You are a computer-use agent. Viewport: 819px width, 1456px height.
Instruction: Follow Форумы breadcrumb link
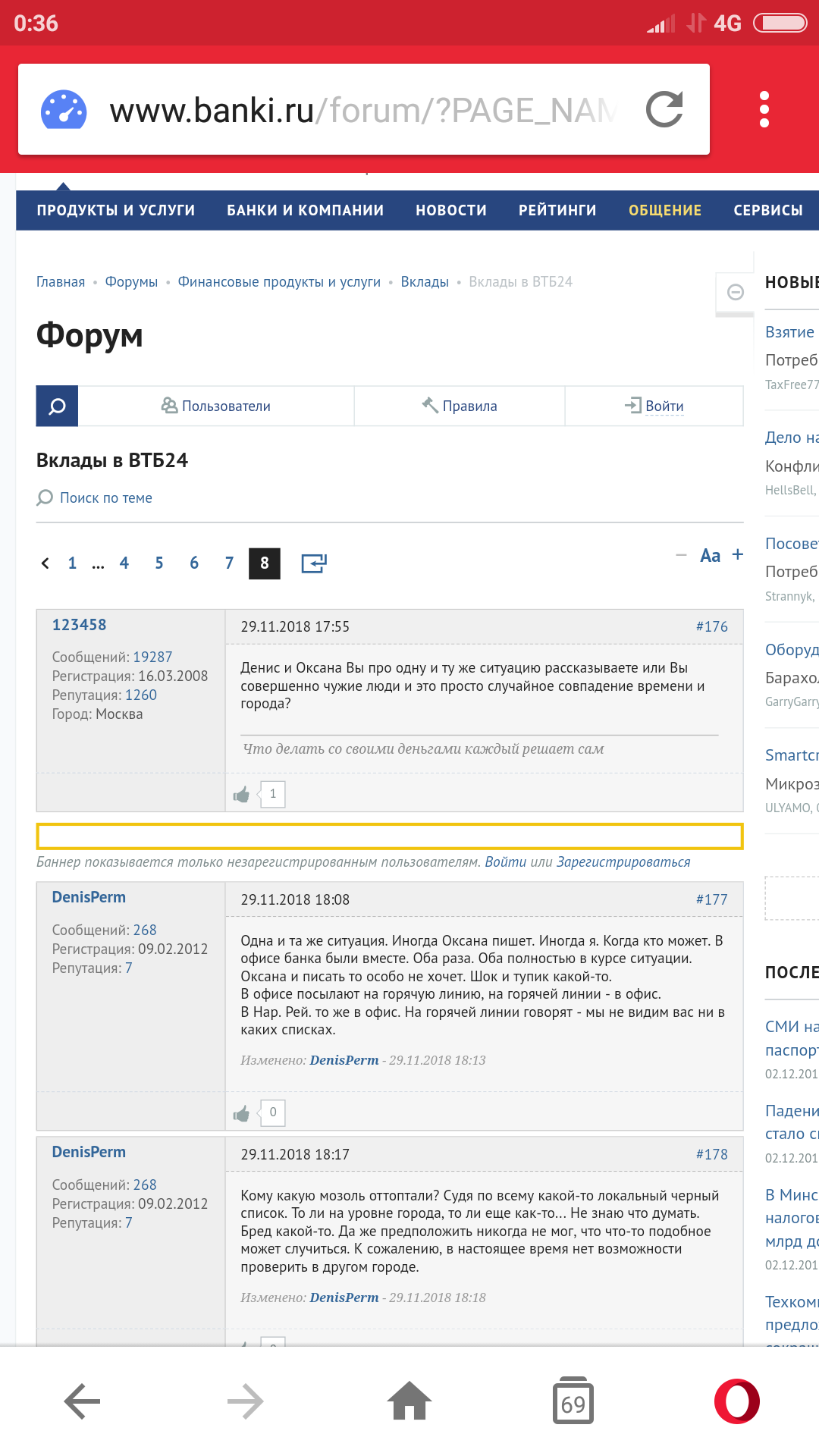(131, 282)
